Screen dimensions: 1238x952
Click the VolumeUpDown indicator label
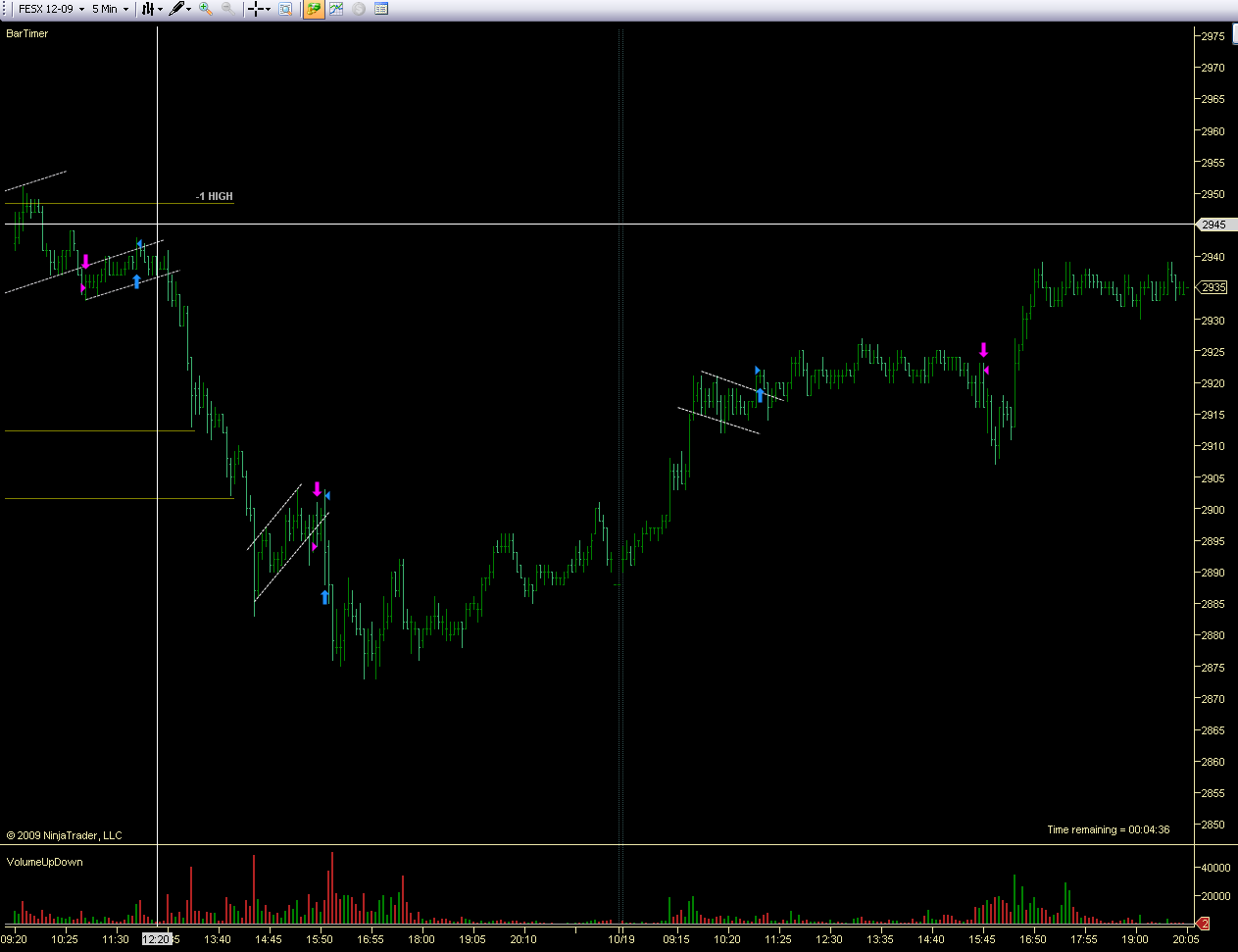pos(45,862)
